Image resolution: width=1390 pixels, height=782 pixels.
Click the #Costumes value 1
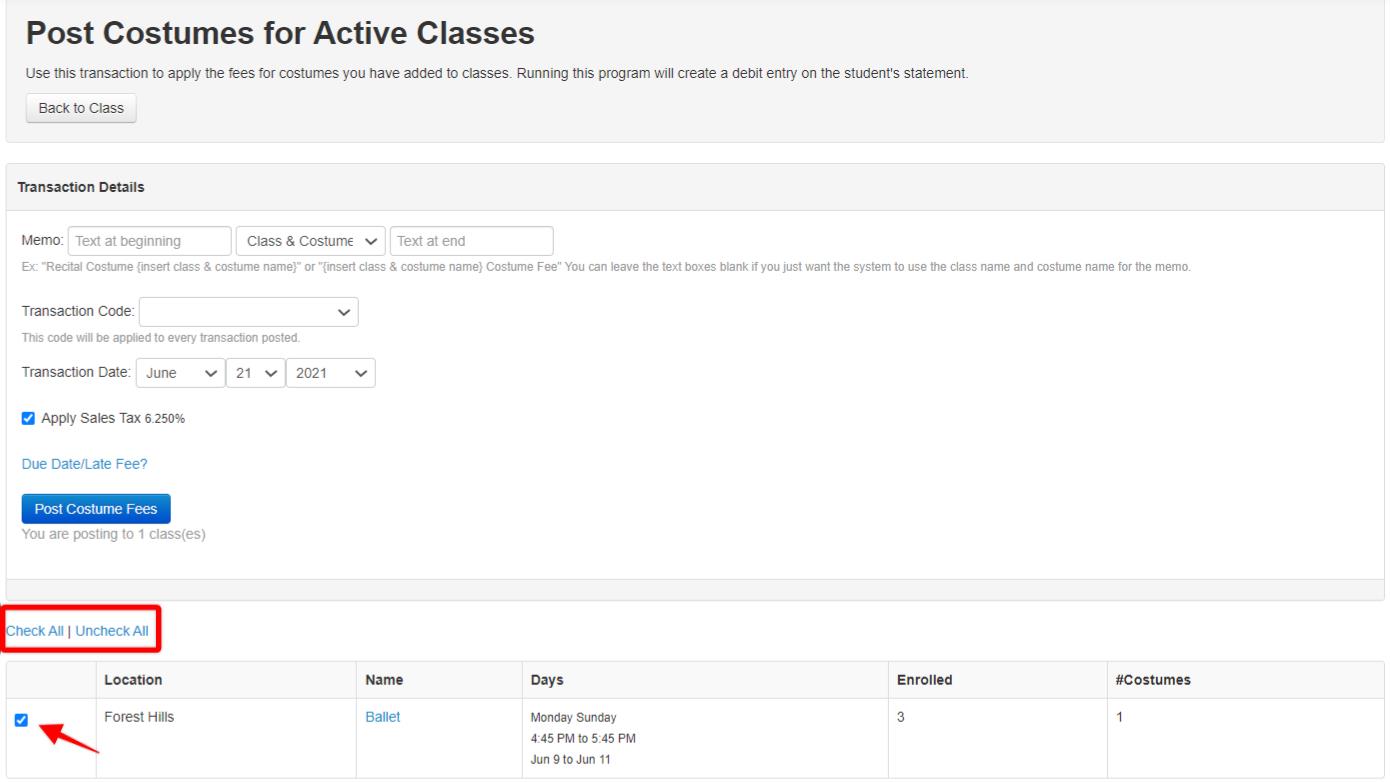[x=1119, y=717]
